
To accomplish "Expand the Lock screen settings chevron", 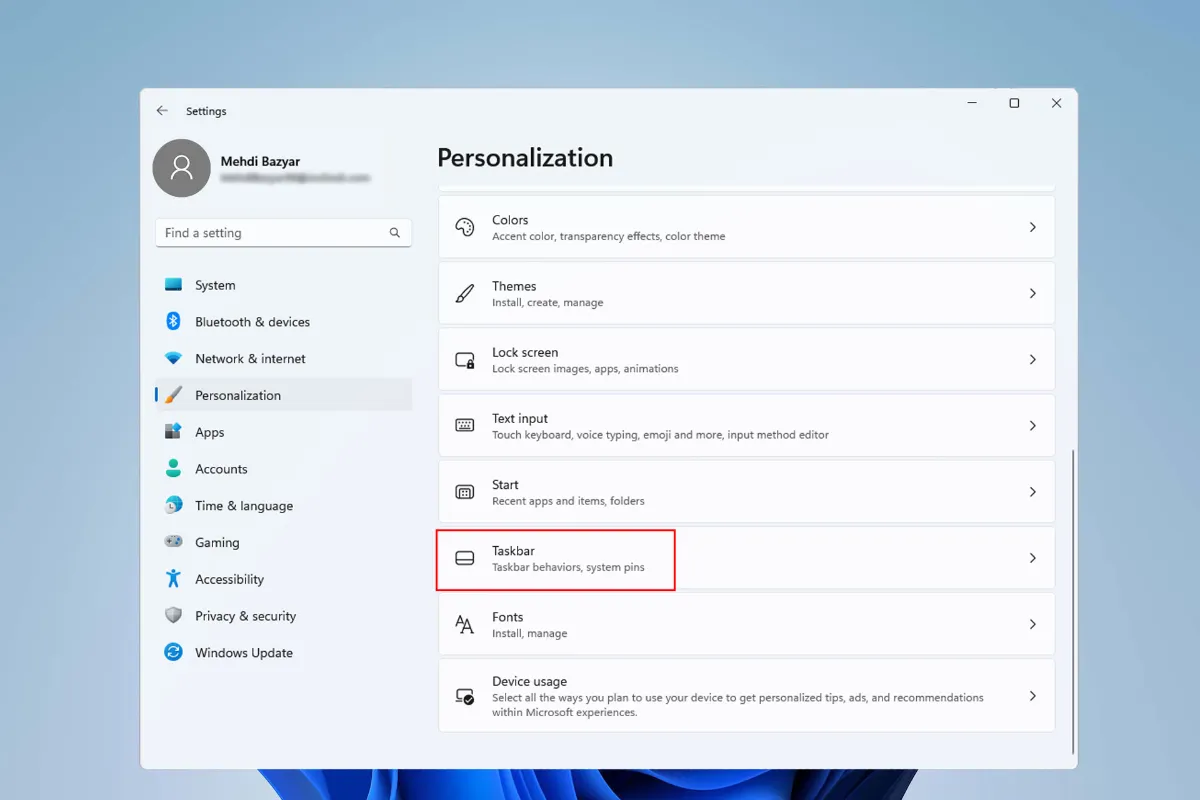I will coord(1032,359).
